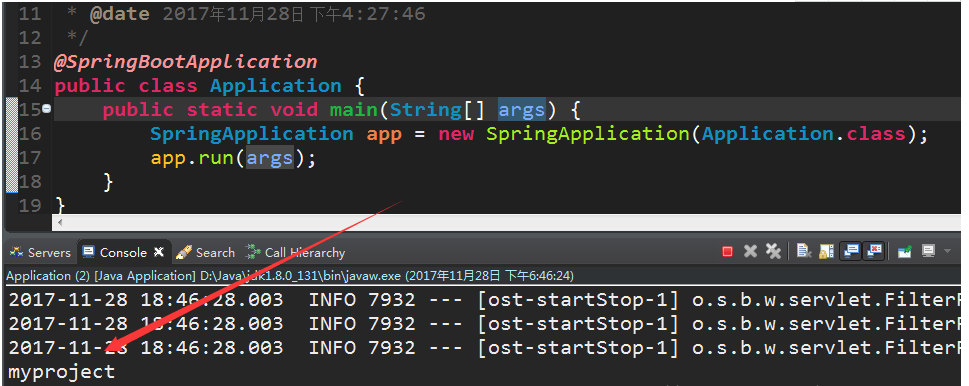Close the Console tab via its X
Screen dimensions: 969x386
click(159, 251)
